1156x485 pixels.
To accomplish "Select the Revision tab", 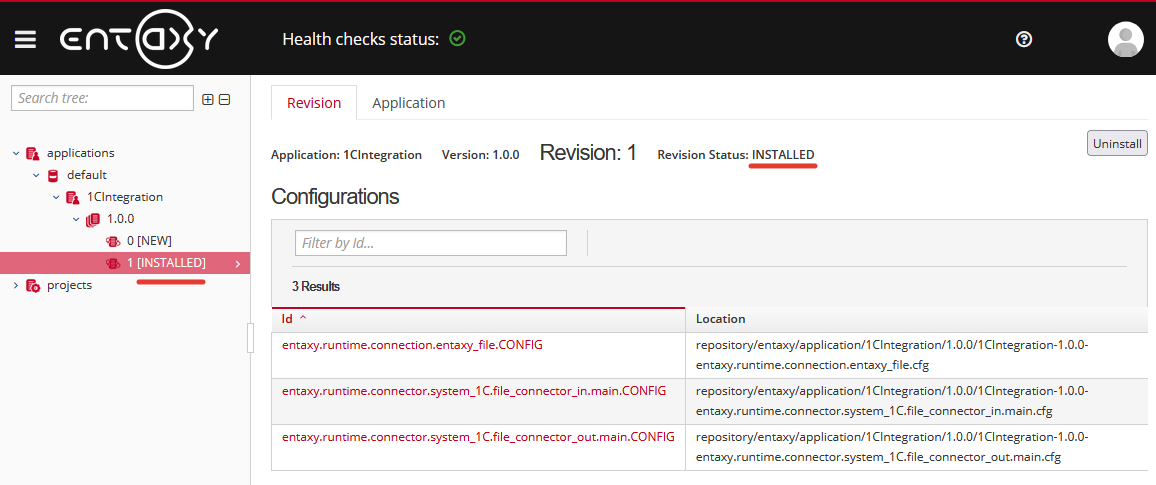I will (314, 103).
